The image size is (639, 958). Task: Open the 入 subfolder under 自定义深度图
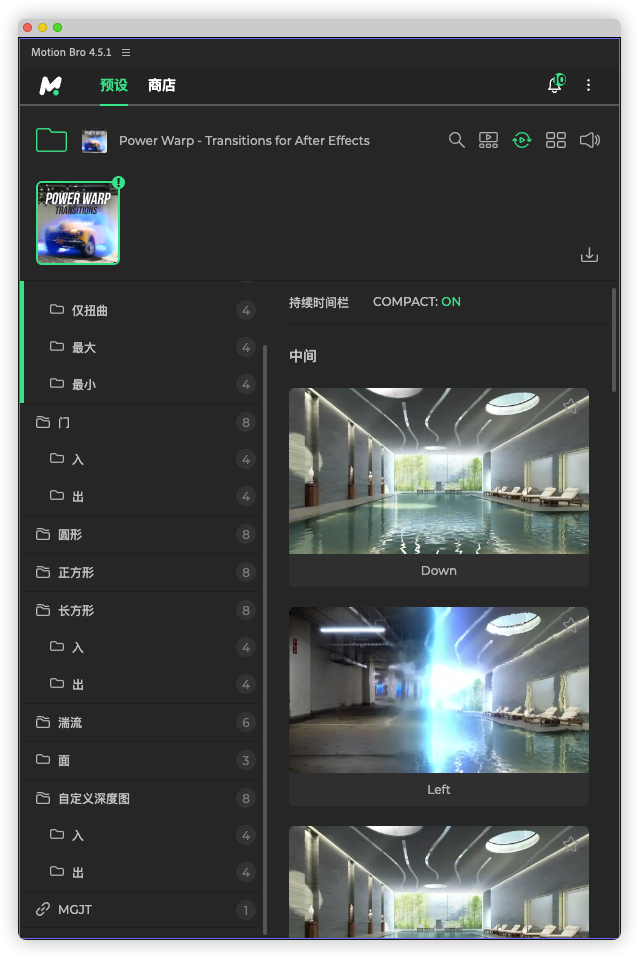click(x=142, y=836)
